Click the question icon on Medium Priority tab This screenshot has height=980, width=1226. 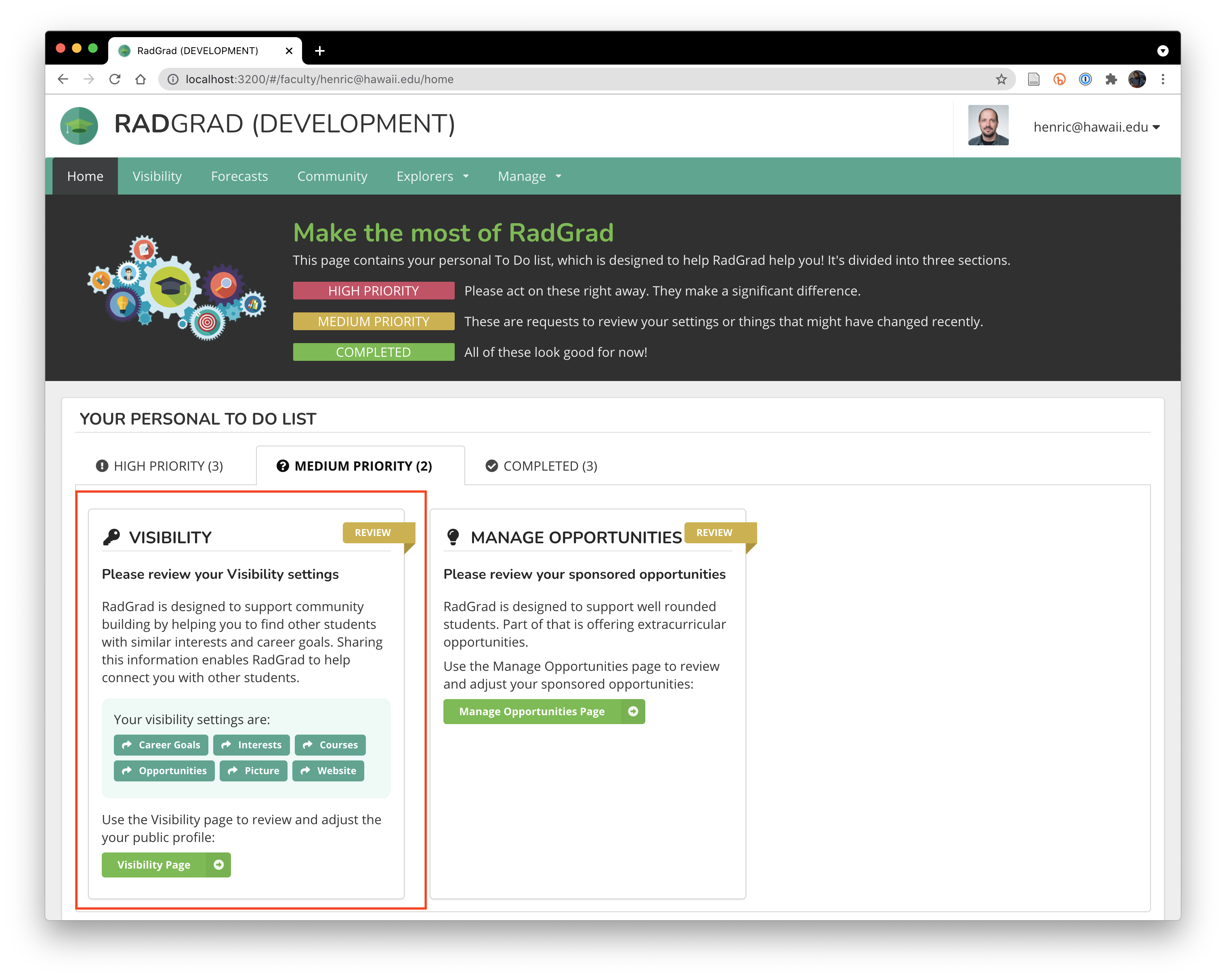[283, 465]
